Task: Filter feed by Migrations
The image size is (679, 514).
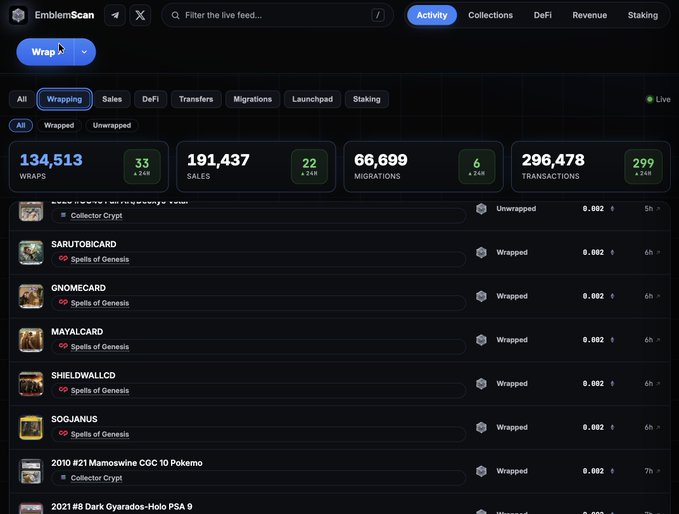Action: (252, 99)
